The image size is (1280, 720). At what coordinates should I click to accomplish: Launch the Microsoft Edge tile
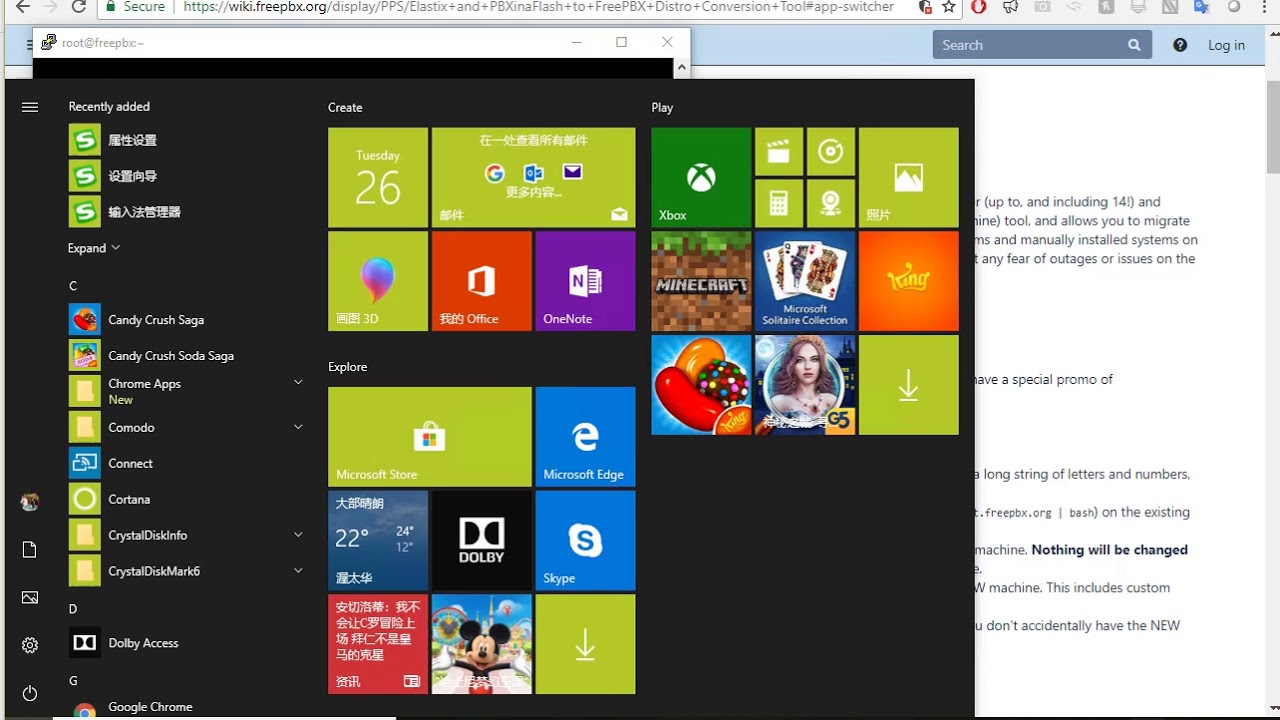[x=585, y=436]
